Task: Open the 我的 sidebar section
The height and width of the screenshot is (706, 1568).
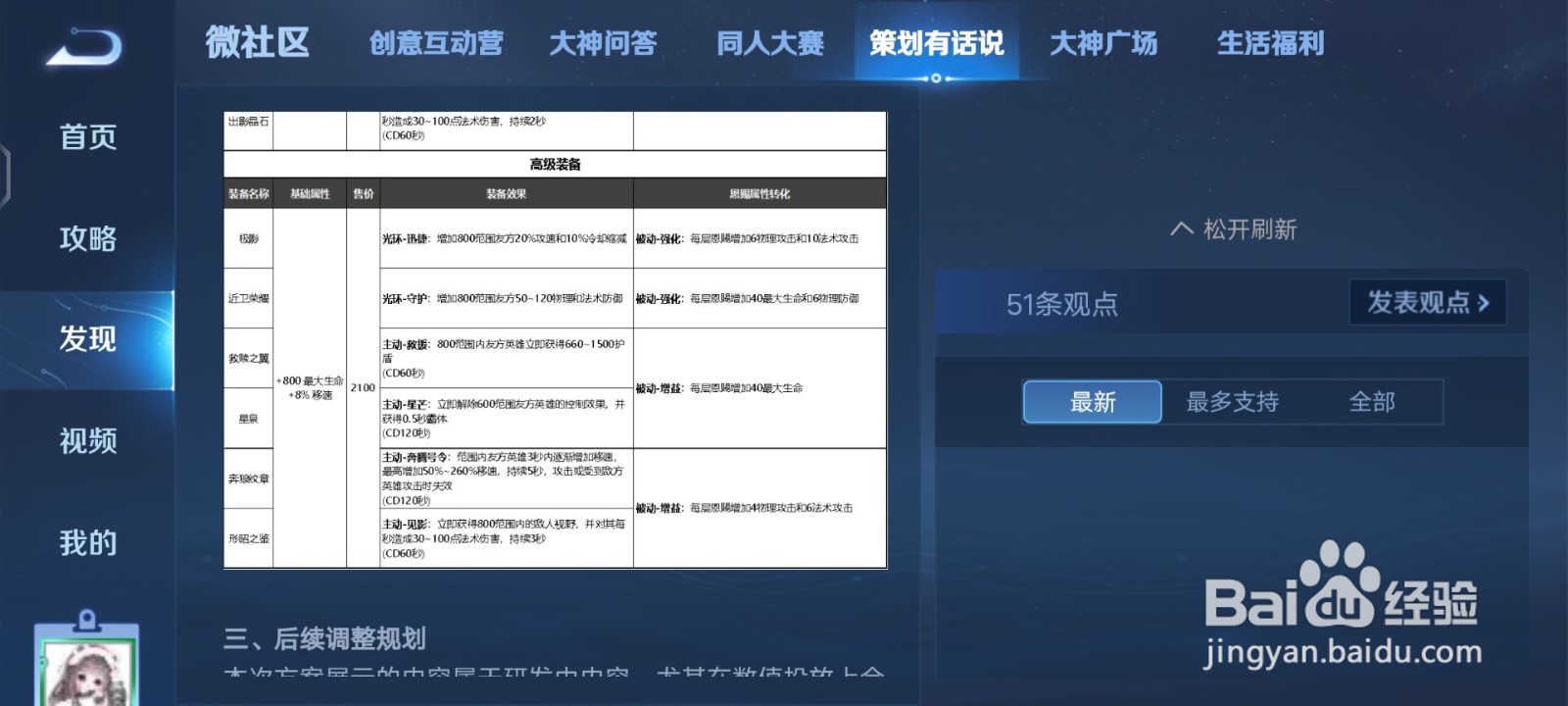Action: (x=88, y=542)
